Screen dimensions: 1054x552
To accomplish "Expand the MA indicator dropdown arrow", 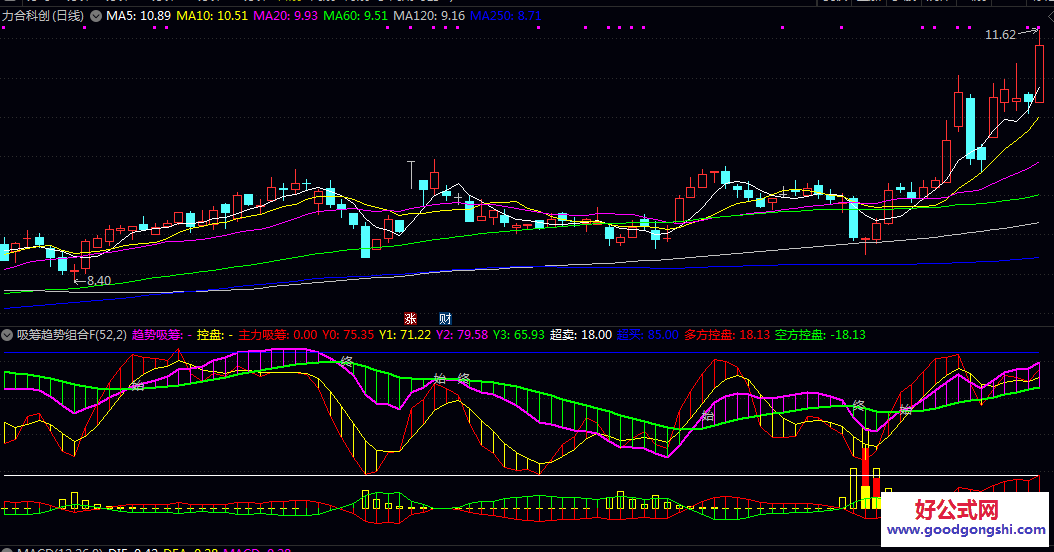I will 96,16.
